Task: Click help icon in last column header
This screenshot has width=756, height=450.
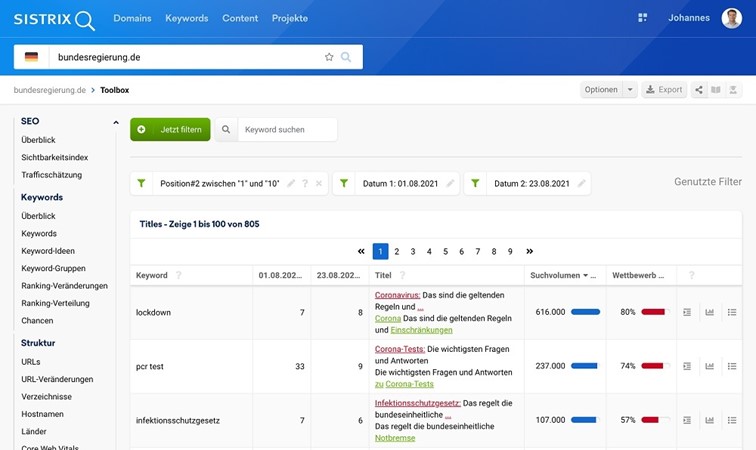Action: (x=691, y=275)
